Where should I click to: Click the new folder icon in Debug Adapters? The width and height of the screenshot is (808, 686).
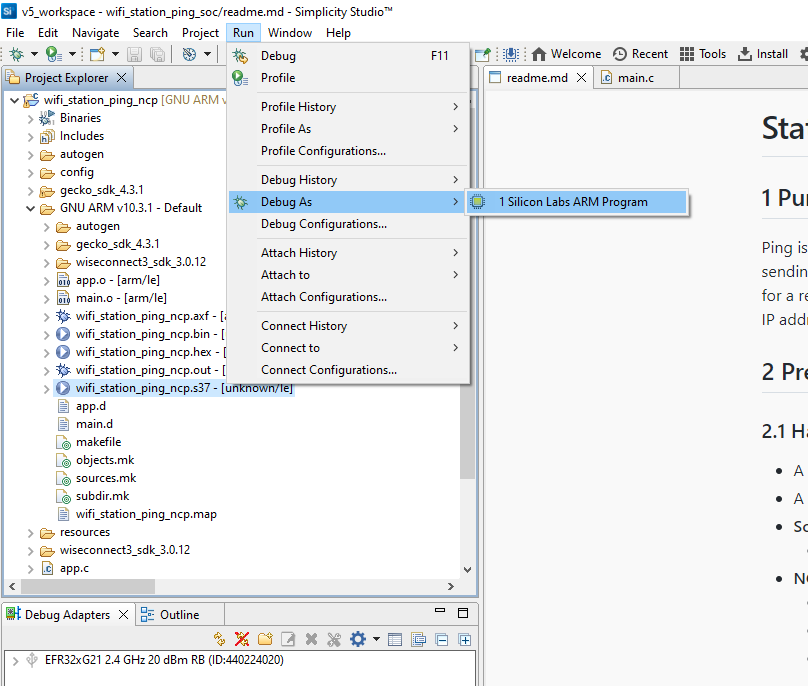point(265,640)
